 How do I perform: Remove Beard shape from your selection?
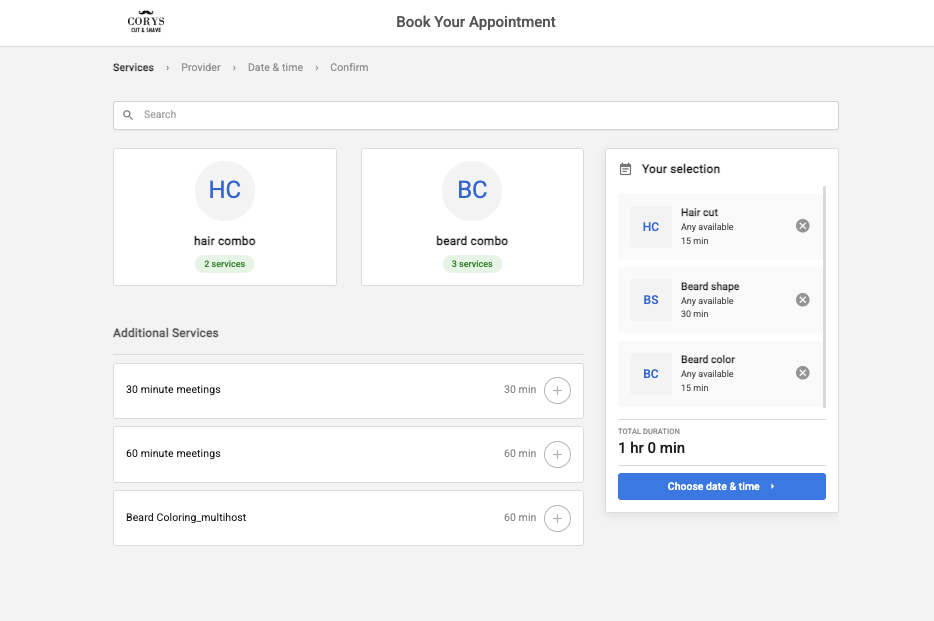[x=802, y=299]
